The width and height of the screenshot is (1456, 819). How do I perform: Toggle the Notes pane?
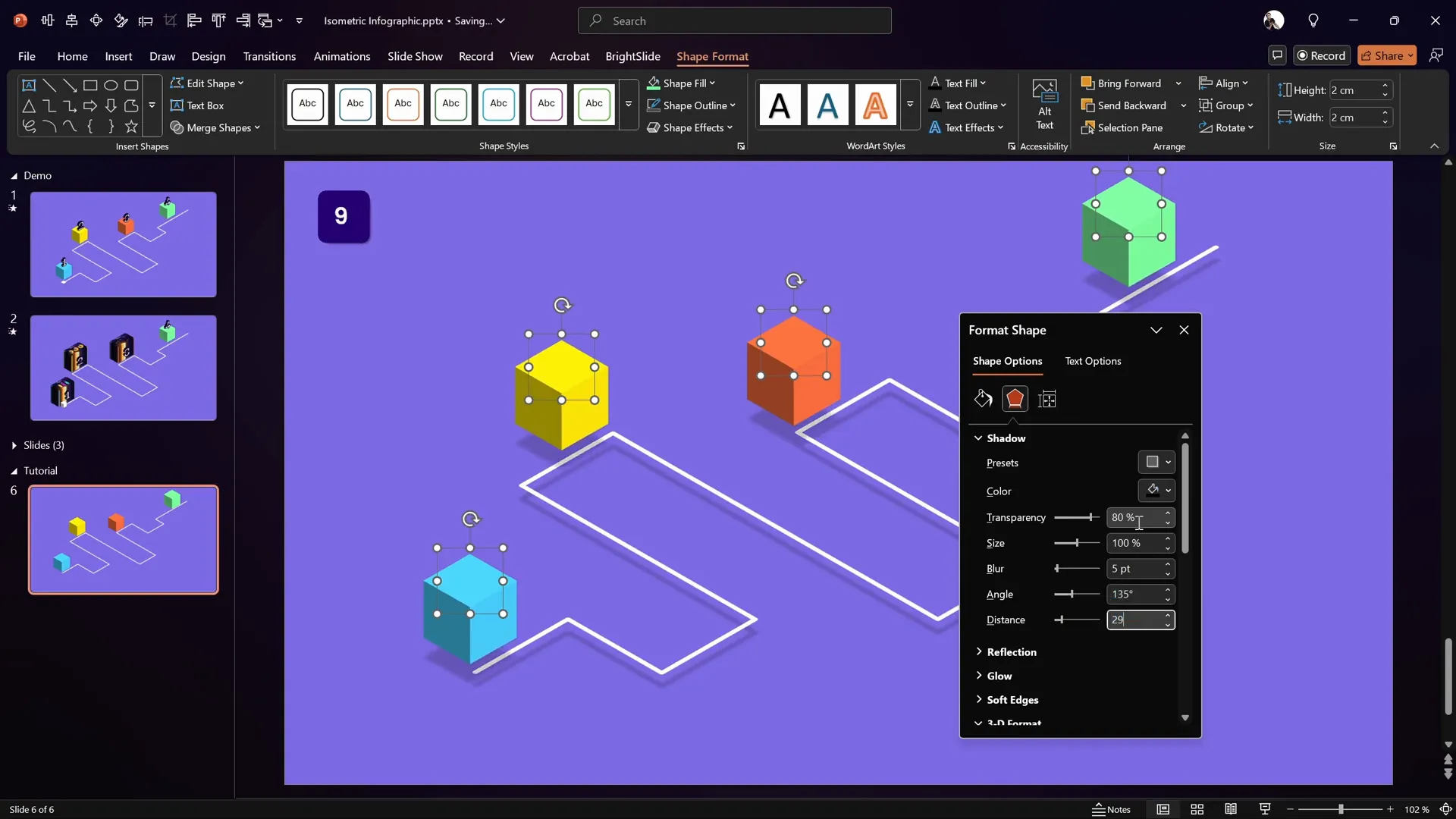(1112, 809)
